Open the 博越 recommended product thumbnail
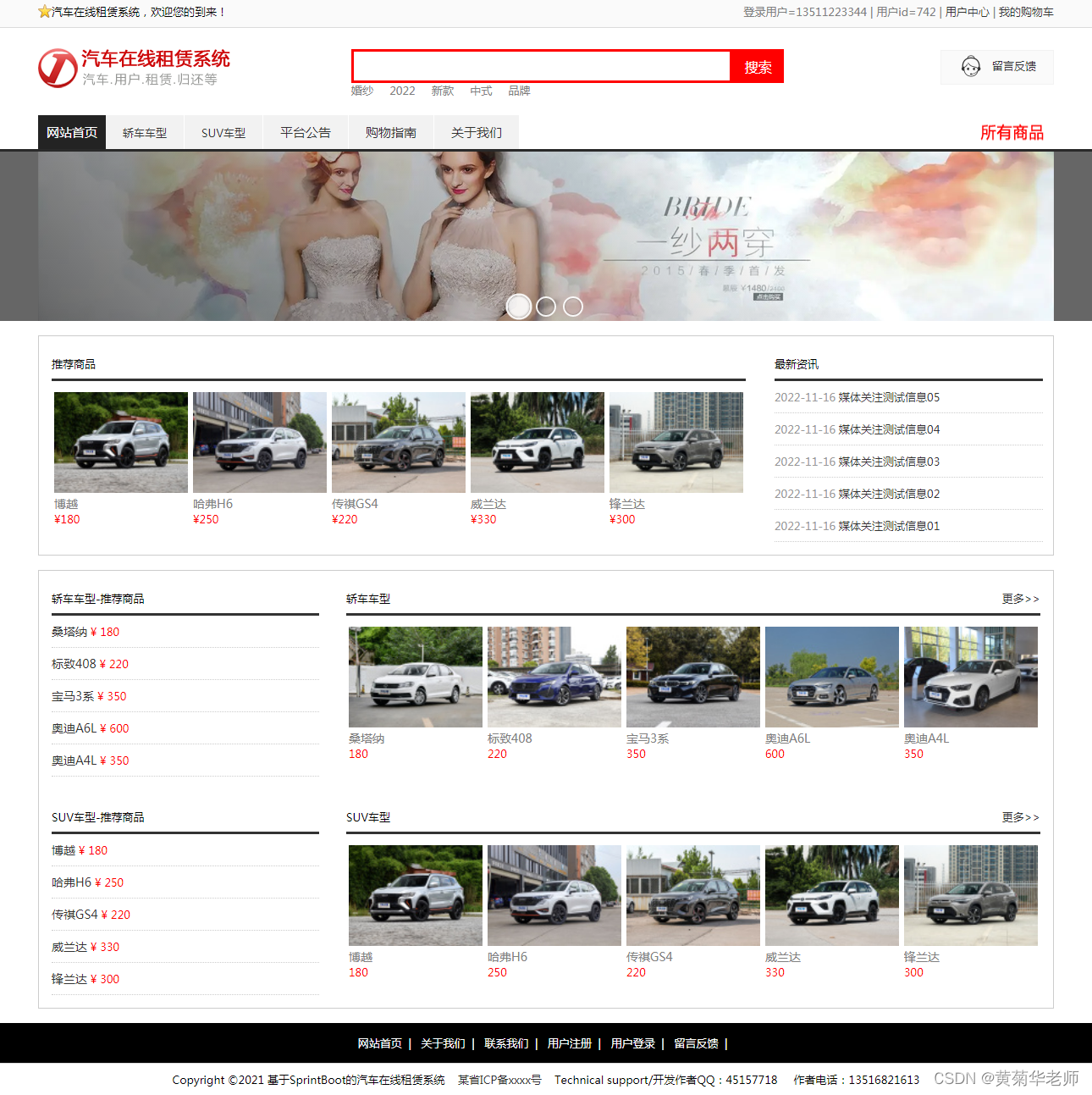 120,442
